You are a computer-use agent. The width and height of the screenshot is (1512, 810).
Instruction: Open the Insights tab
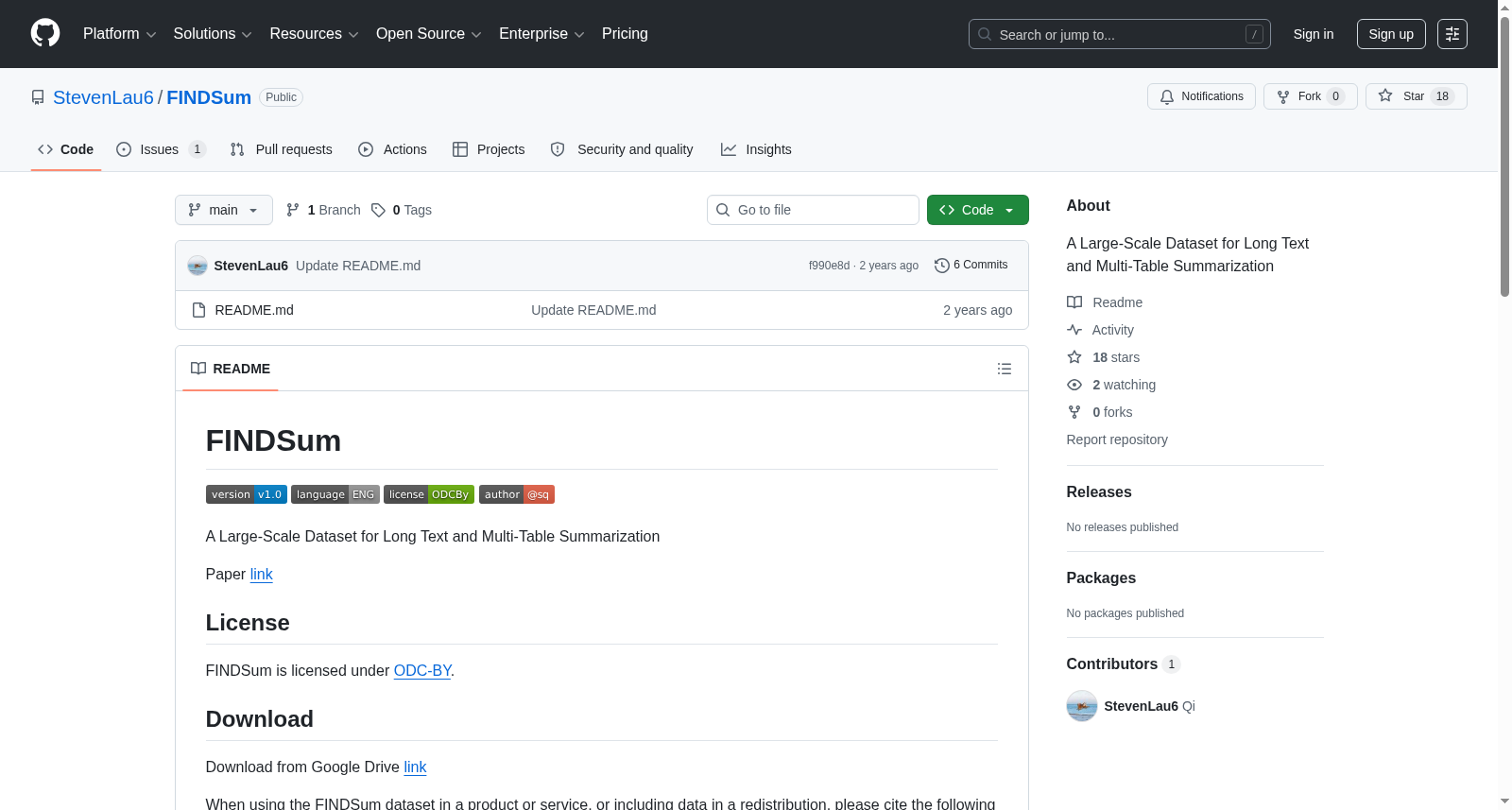[756, 149]
